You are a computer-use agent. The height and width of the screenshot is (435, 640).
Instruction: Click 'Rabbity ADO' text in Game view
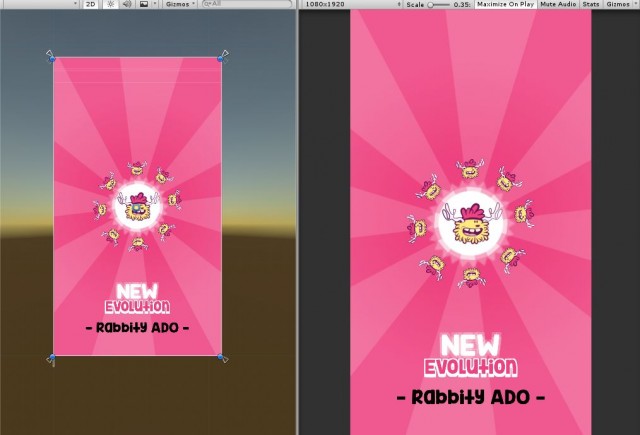(471, 397)
